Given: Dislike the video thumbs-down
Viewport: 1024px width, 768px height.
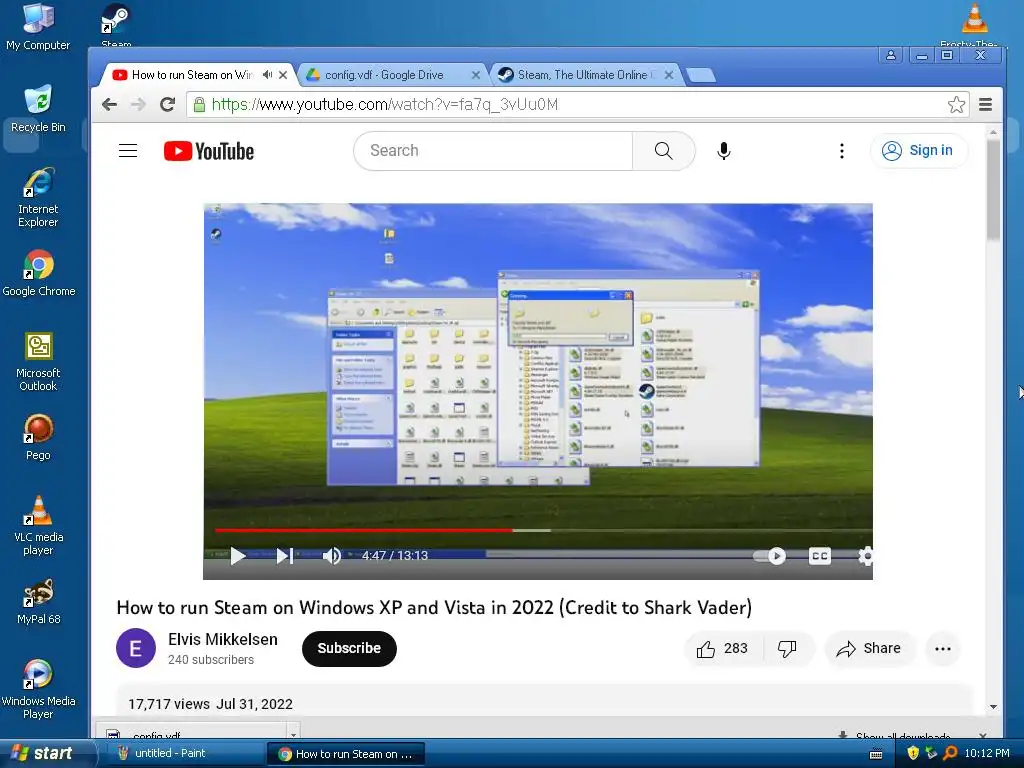Looking at the screenshot, I should (788, 648).
